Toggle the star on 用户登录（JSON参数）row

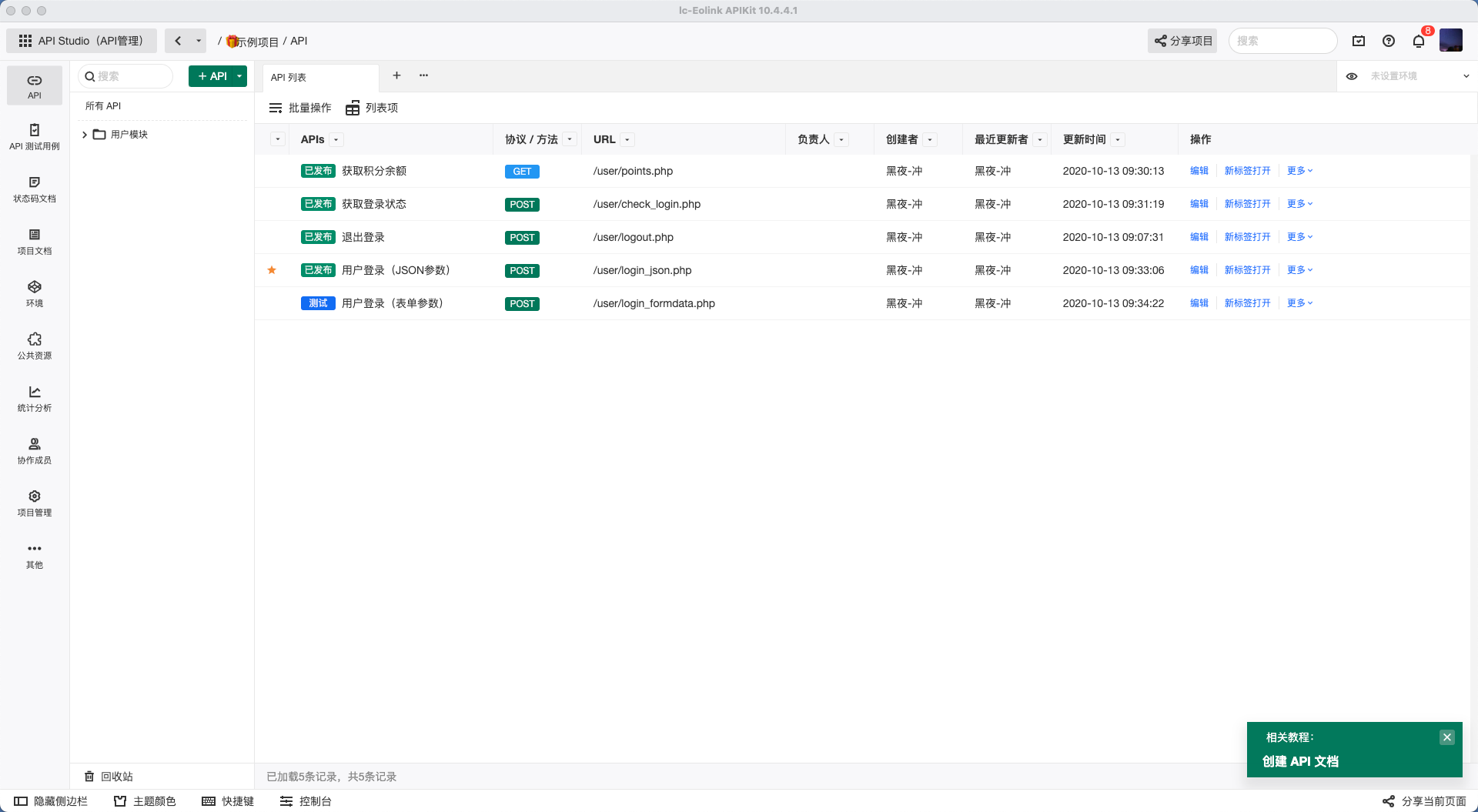click(272, 270)
